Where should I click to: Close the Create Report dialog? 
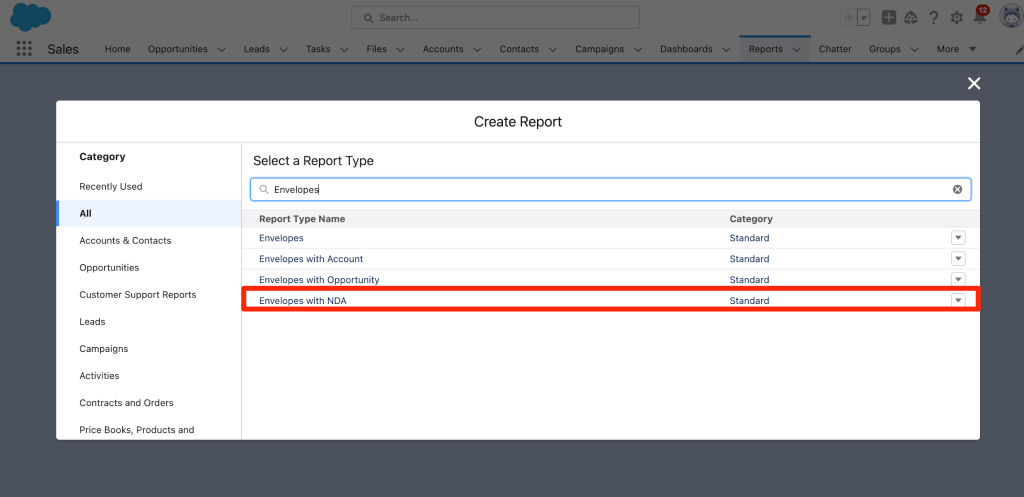coord(974,83)
